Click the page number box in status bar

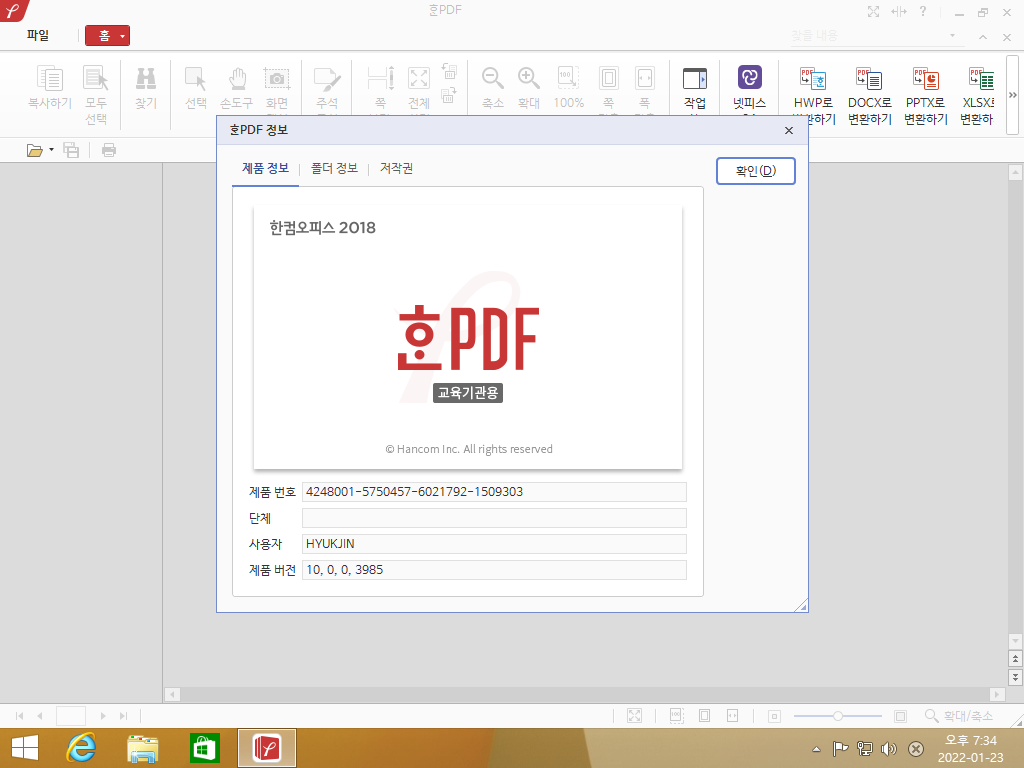(x=71, y=716)
